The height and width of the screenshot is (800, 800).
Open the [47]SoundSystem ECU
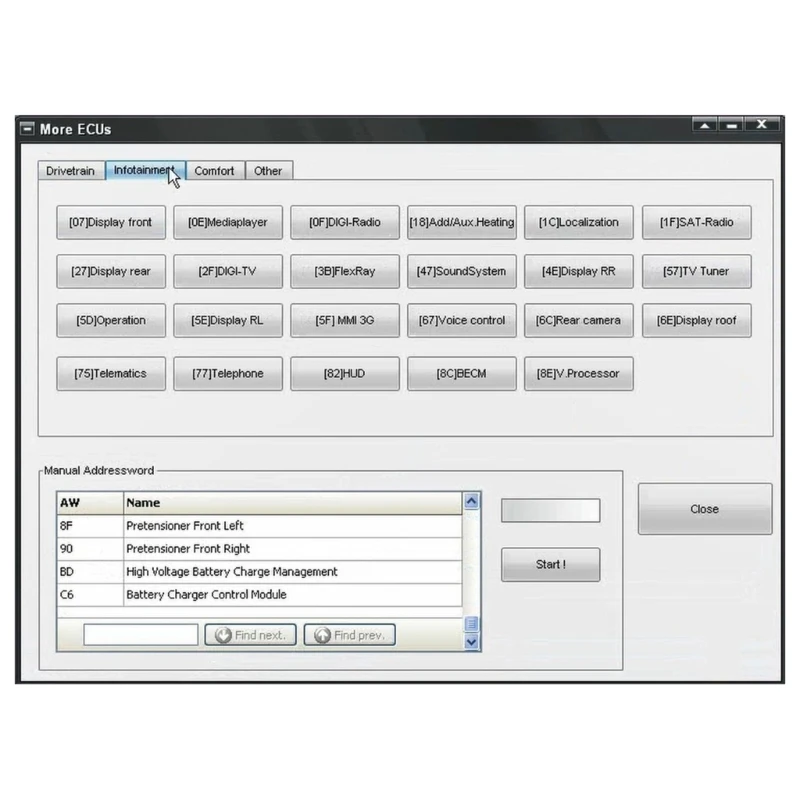point(462,271)
